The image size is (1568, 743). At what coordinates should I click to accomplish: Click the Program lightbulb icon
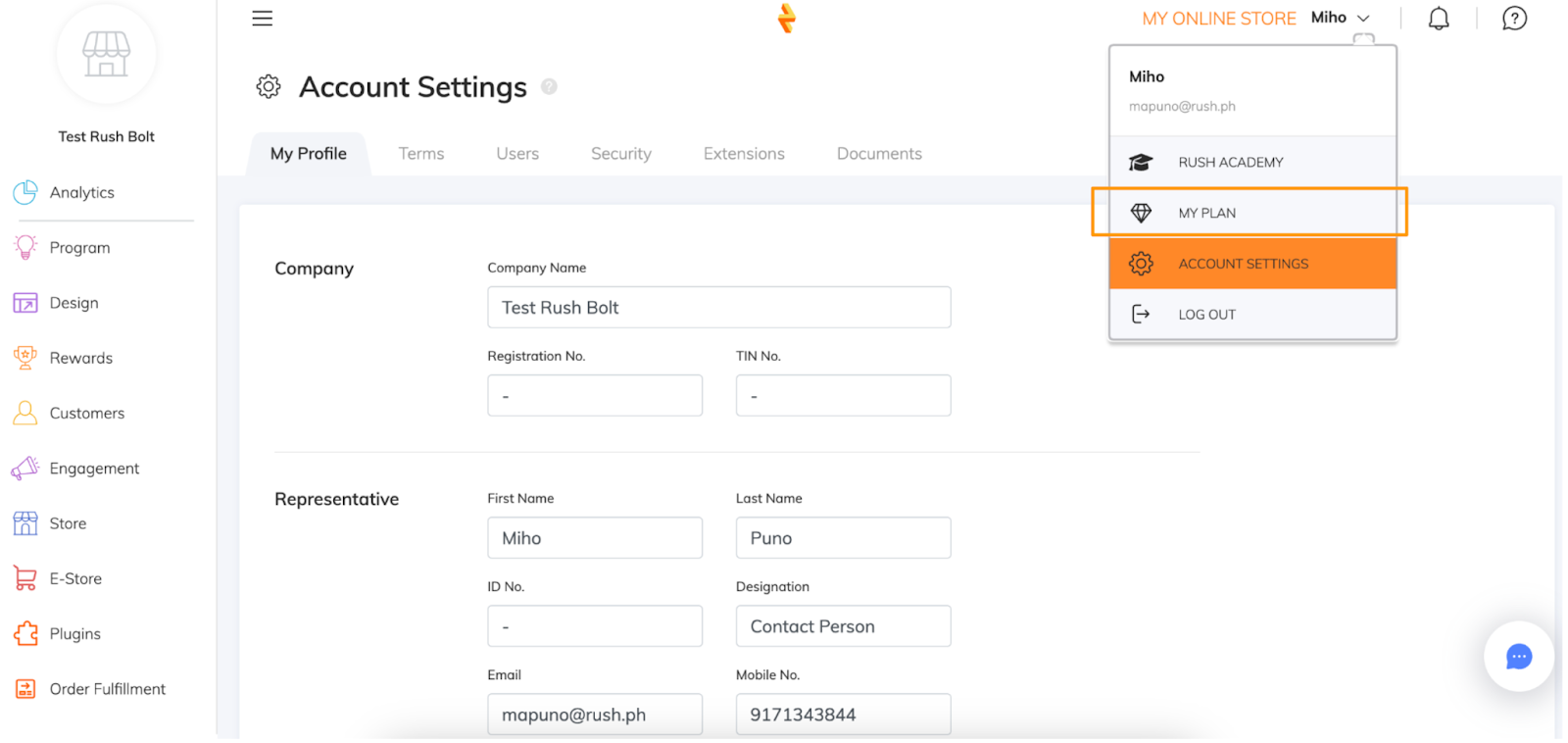tap(25, 247)
